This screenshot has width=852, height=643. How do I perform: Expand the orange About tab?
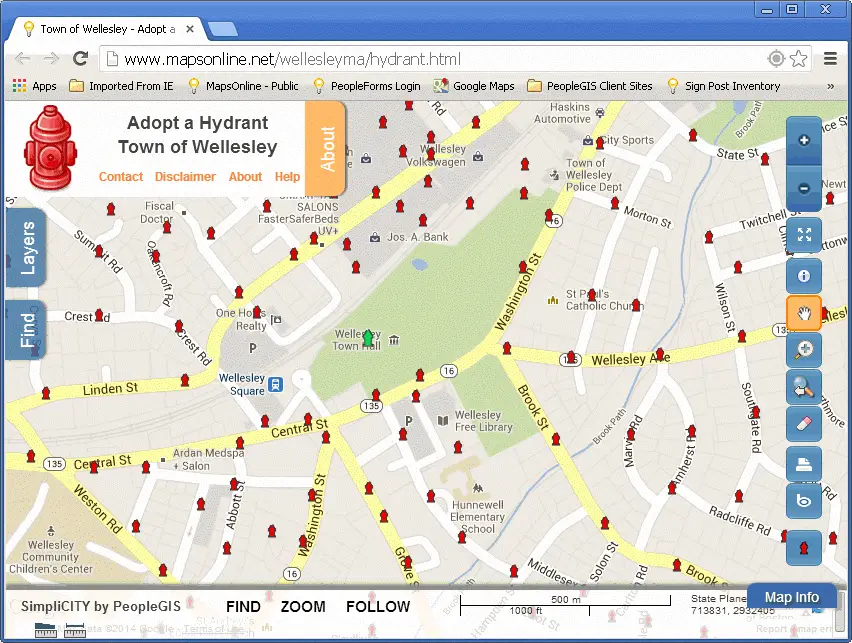325,148
